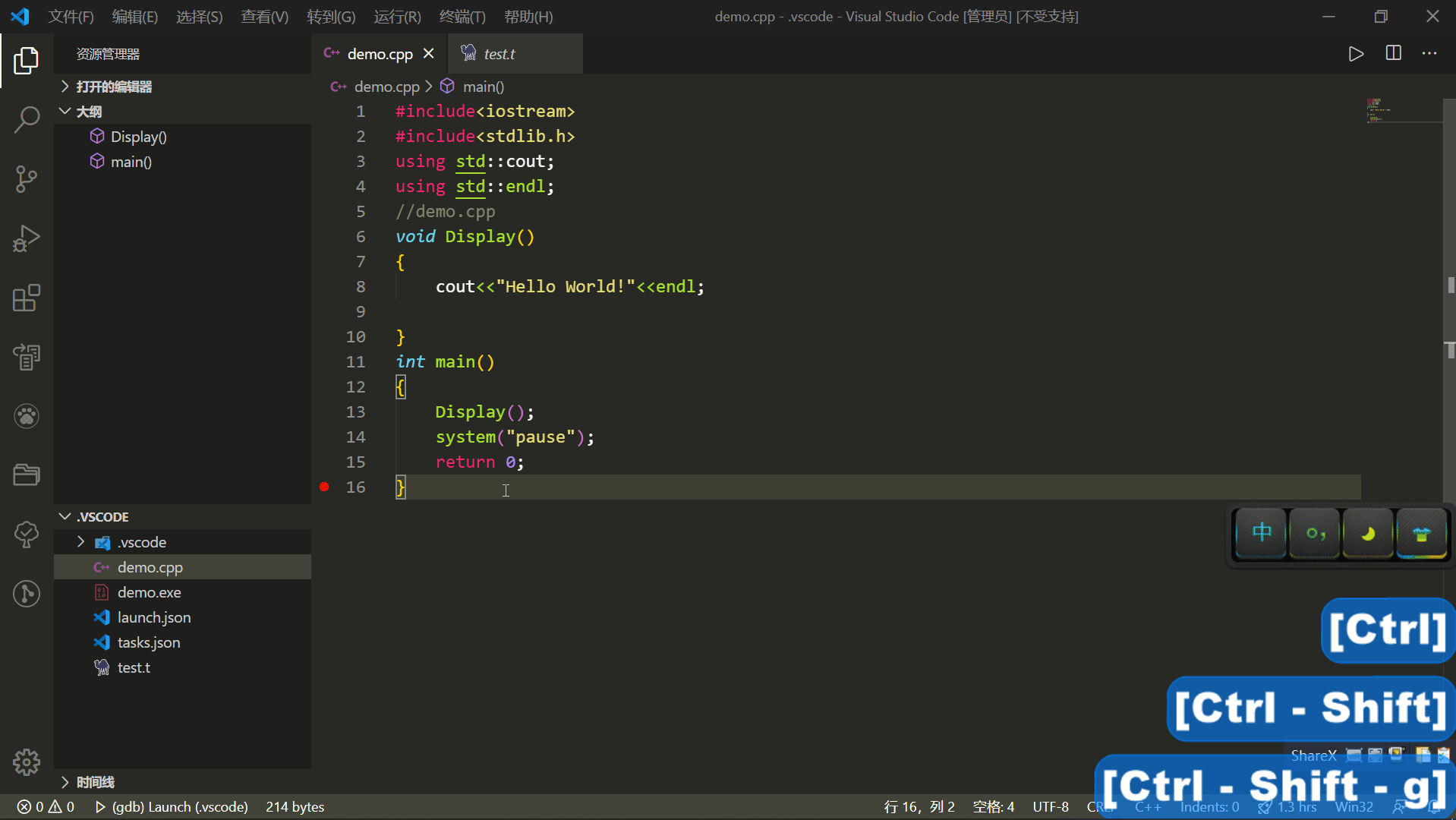Open the 查看(V) menu

tap(264, 17)
